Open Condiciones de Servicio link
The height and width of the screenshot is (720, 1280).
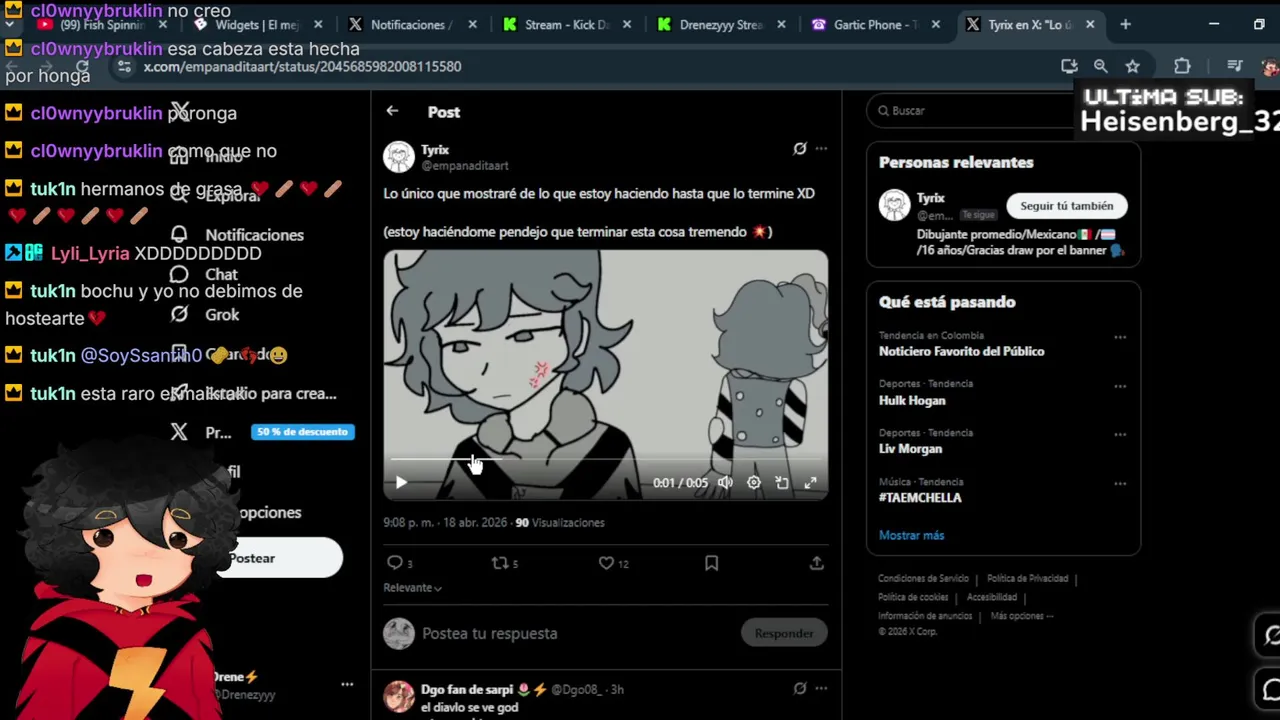pyautogui.click(x=923, y=579)
